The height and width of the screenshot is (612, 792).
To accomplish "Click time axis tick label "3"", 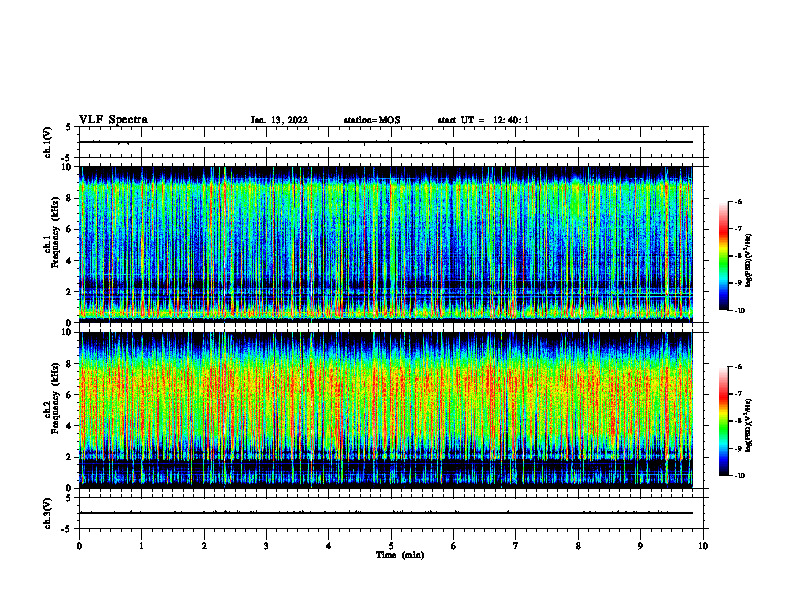I will point(266,546).
